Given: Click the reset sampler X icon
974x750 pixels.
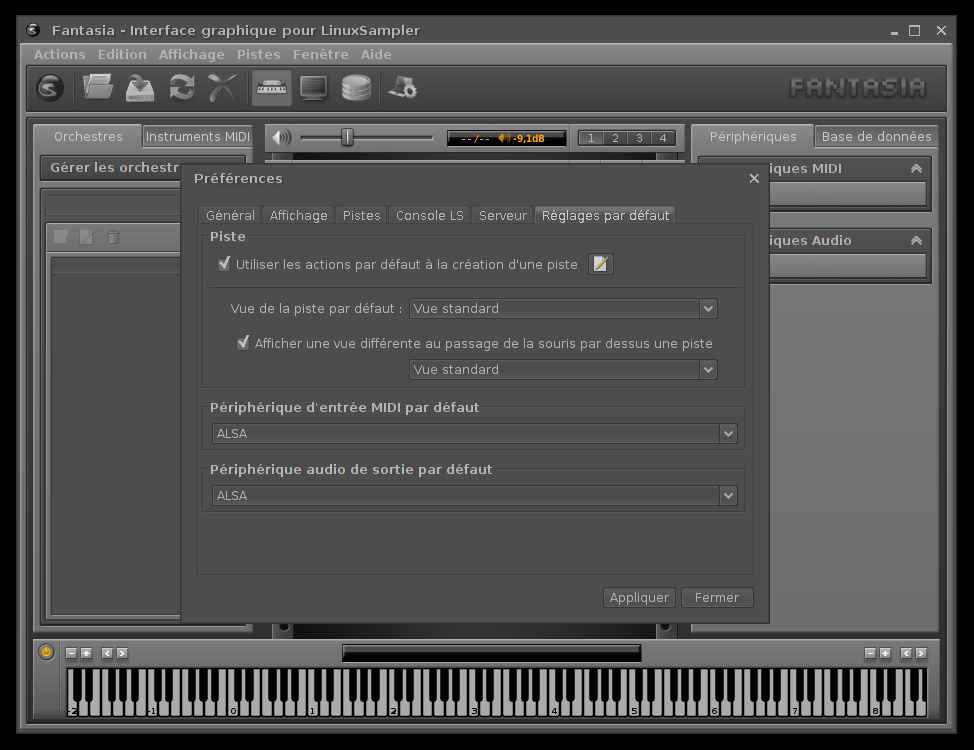Looking at the screenshot, I should (222, 88).
